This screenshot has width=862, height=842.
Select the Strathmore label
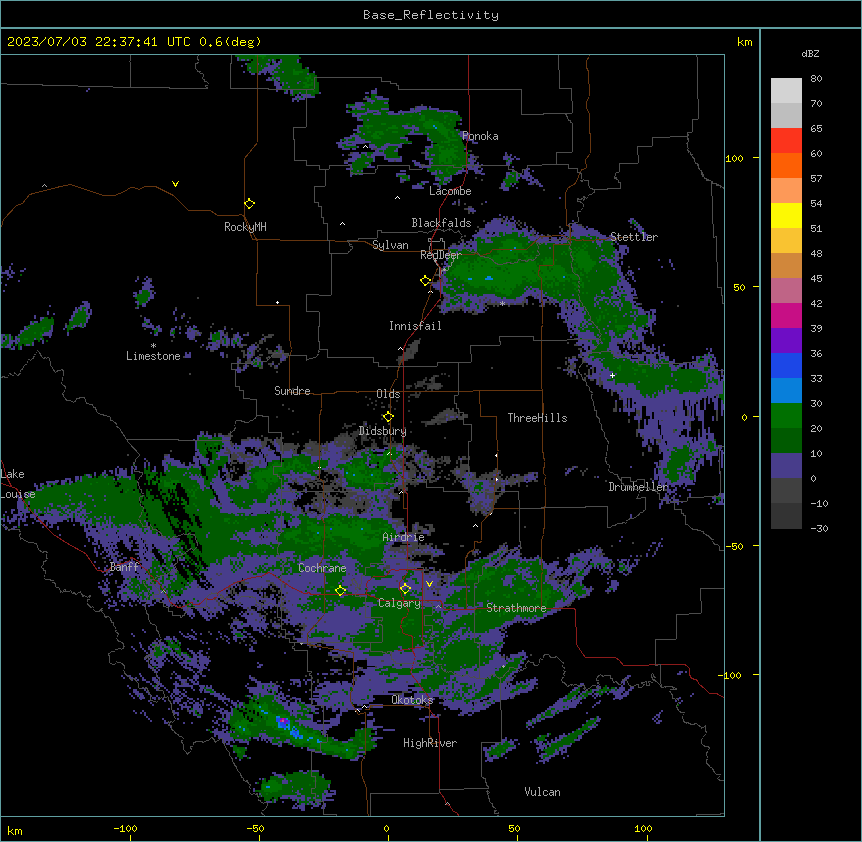tap(516, 608)
